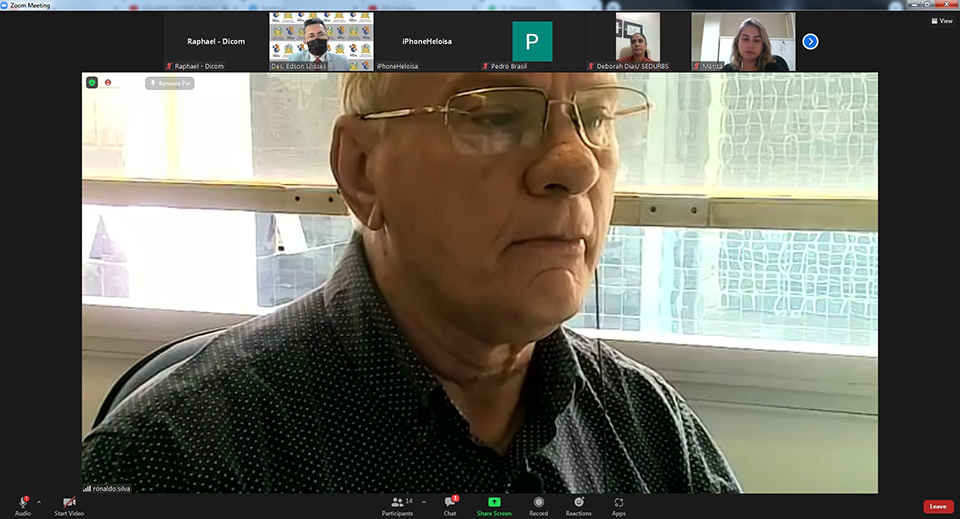Open the Participants panel
This screenshot has width=960, height=519.
[x=397, y=502]
